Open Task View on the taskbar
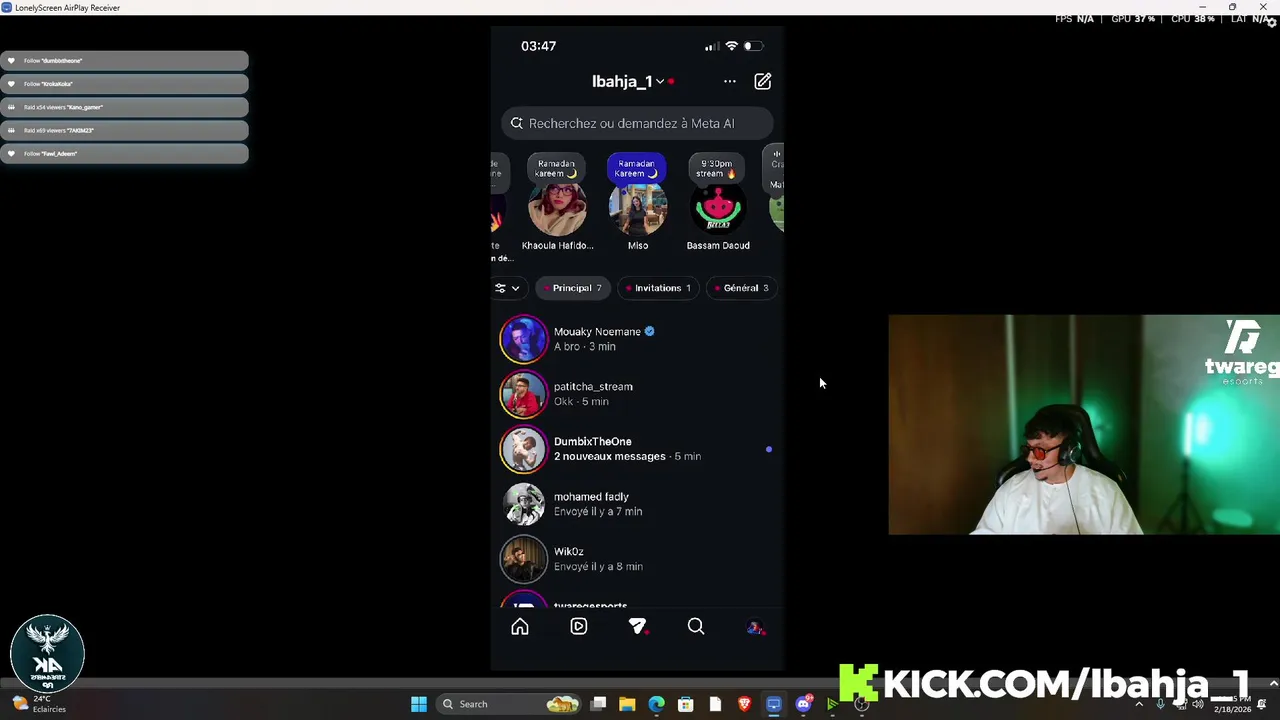Screen dimensions: 1280x720 (x=598, y=704)
